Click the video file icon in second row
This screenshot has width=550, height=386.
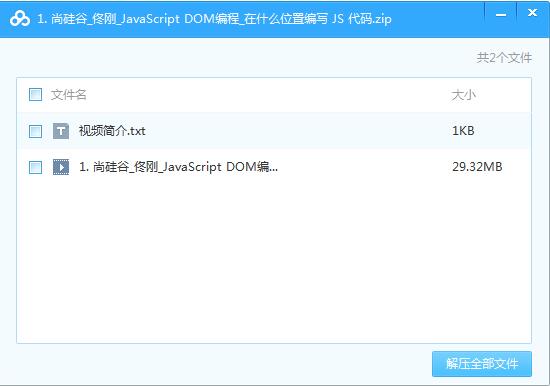coord(61,167)
